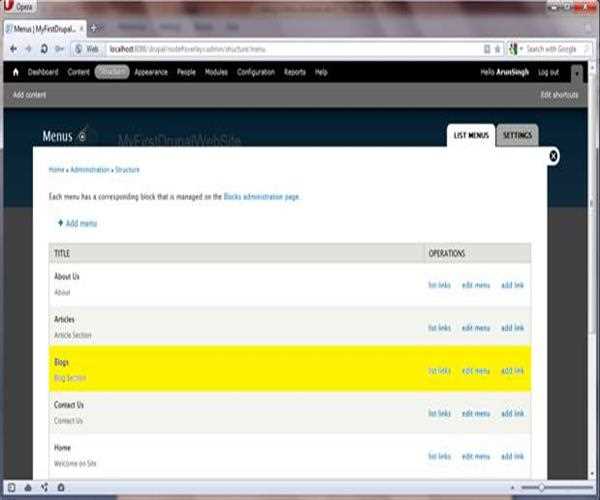Close the Menus overlay with X icon

pos(553,156)
